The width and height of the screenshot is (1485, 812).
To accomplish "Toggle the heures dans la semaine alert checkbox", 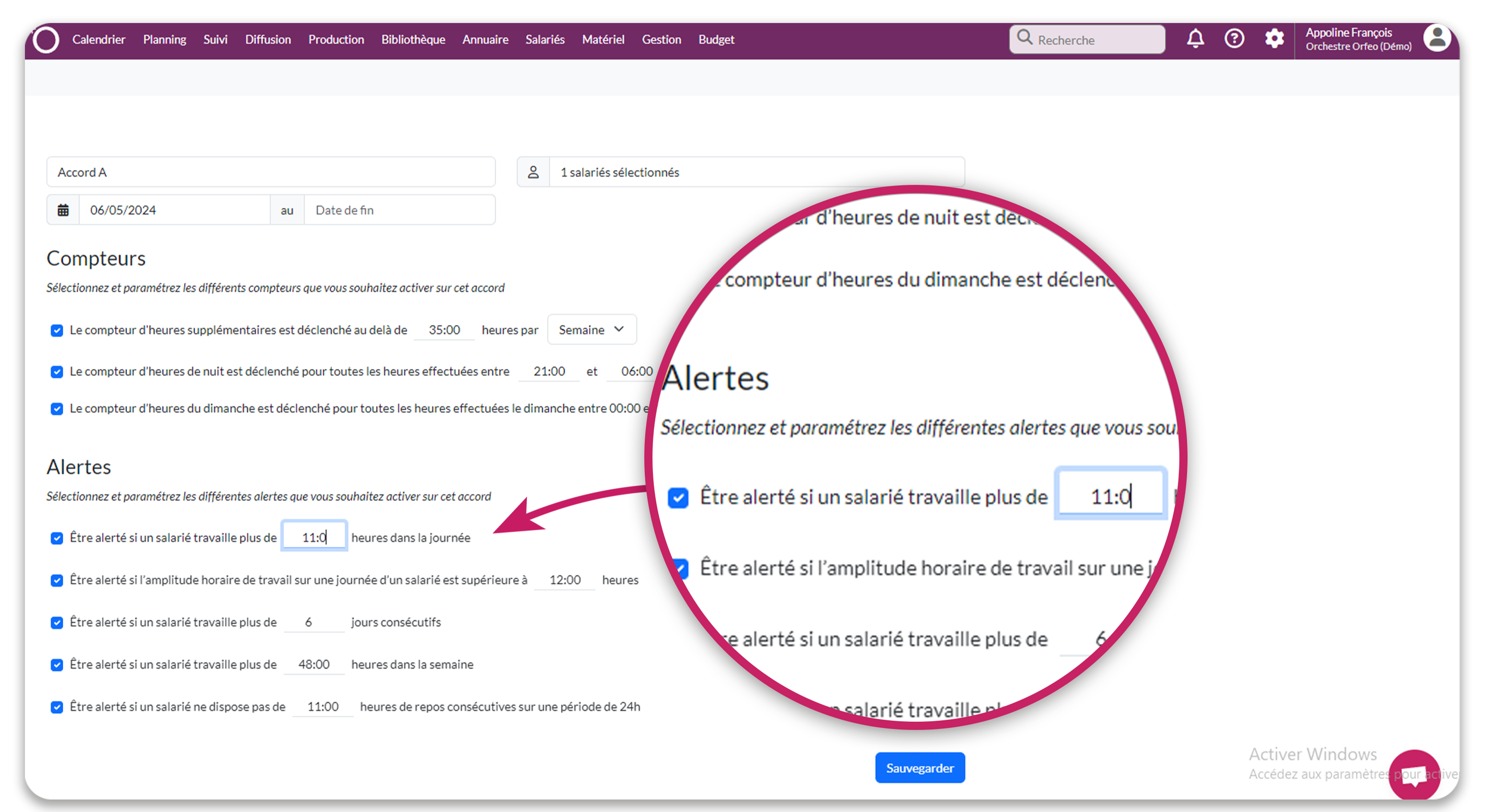I will pos(57,665).
